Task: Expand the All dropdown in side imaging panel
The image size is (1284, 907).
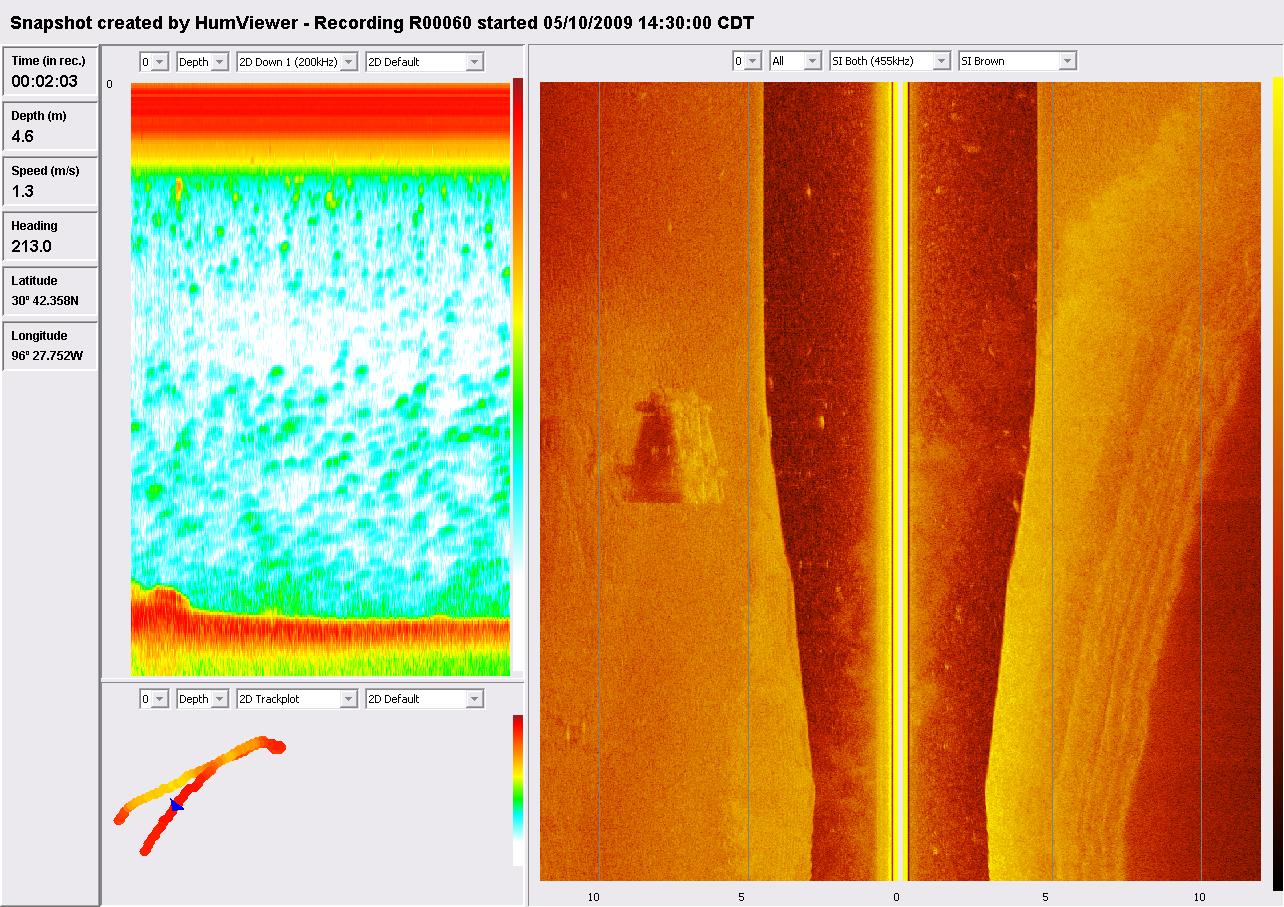Action: pos(795,61)
